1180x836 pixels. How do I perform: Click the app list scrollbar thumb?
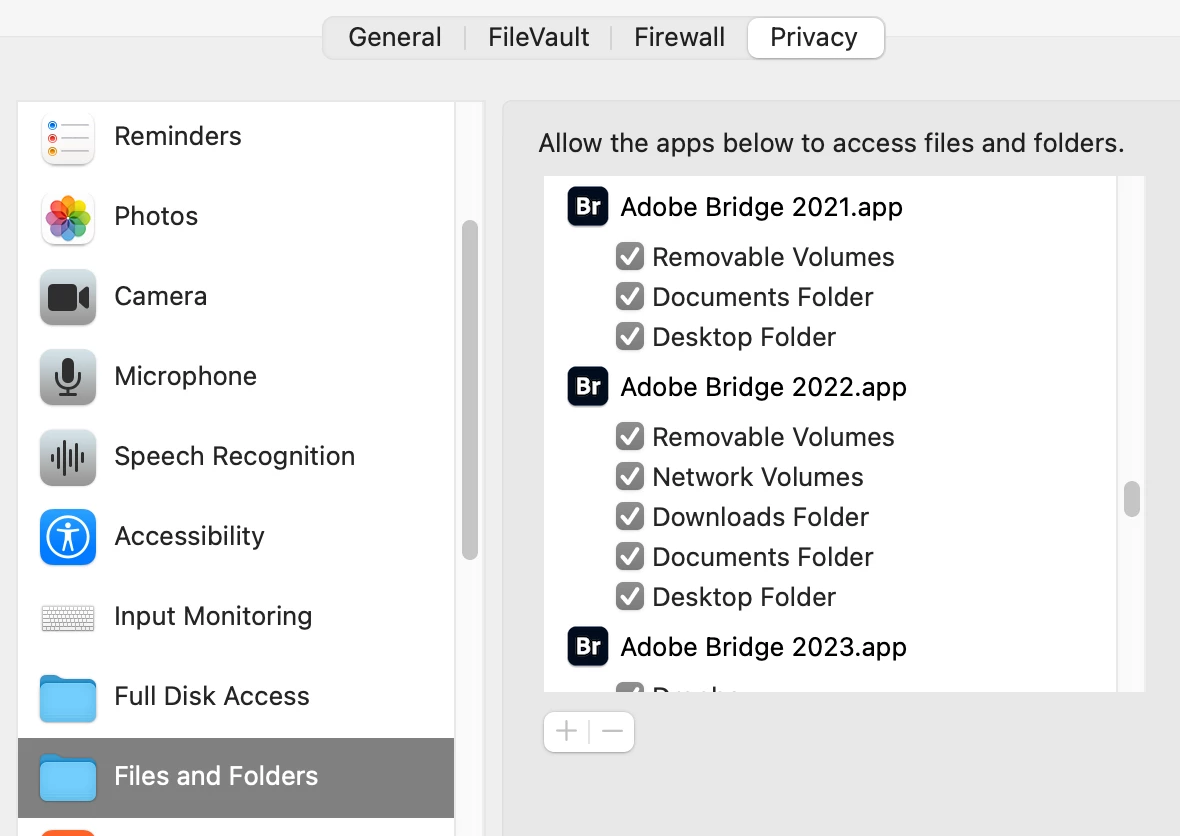pos(1131,499)
